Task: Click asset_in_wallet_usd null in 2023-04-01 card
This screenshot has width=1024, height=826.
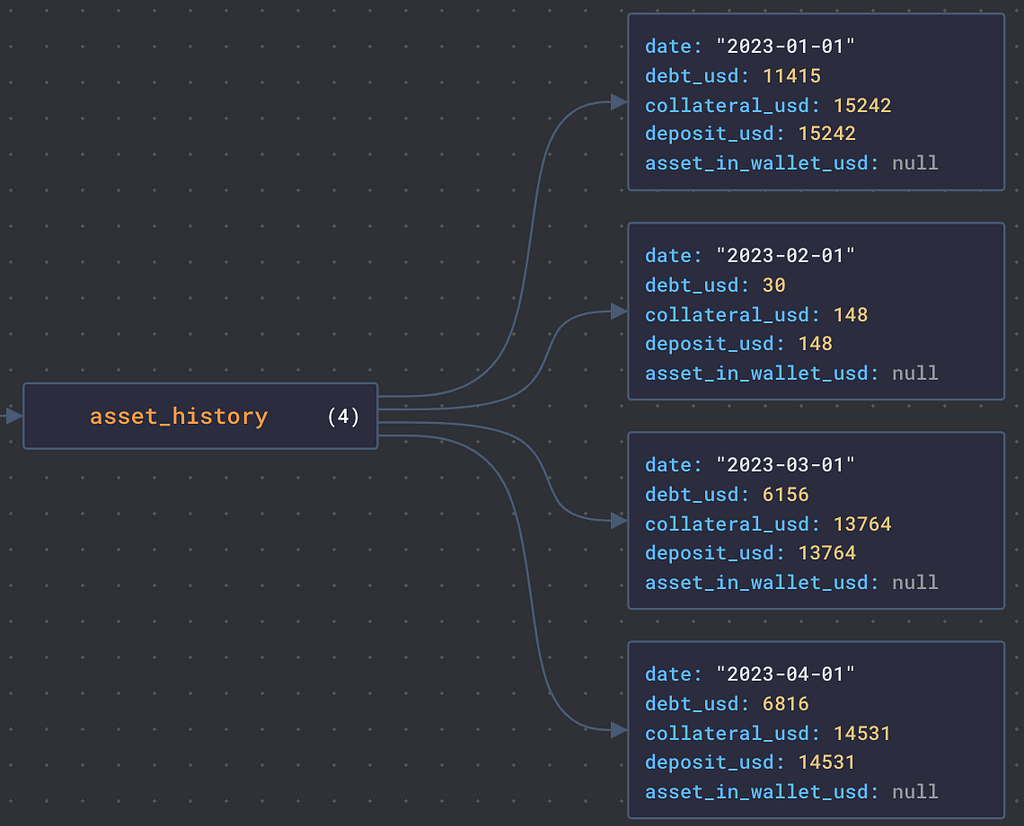Action: 915,791
